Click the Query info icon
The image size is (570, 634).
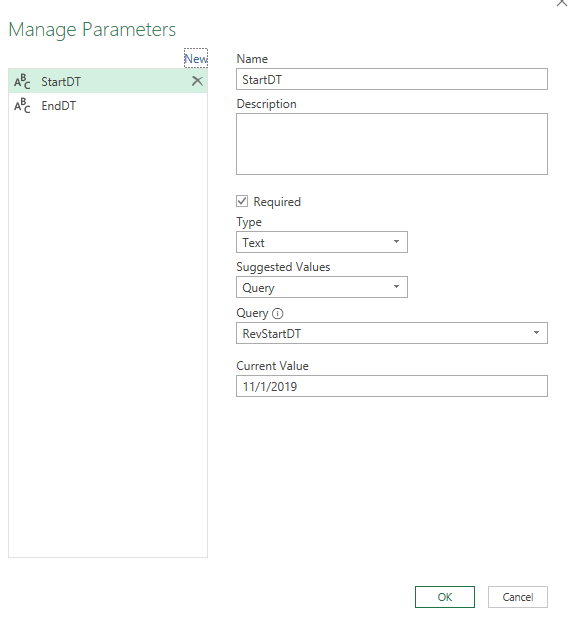coord(278,313)
